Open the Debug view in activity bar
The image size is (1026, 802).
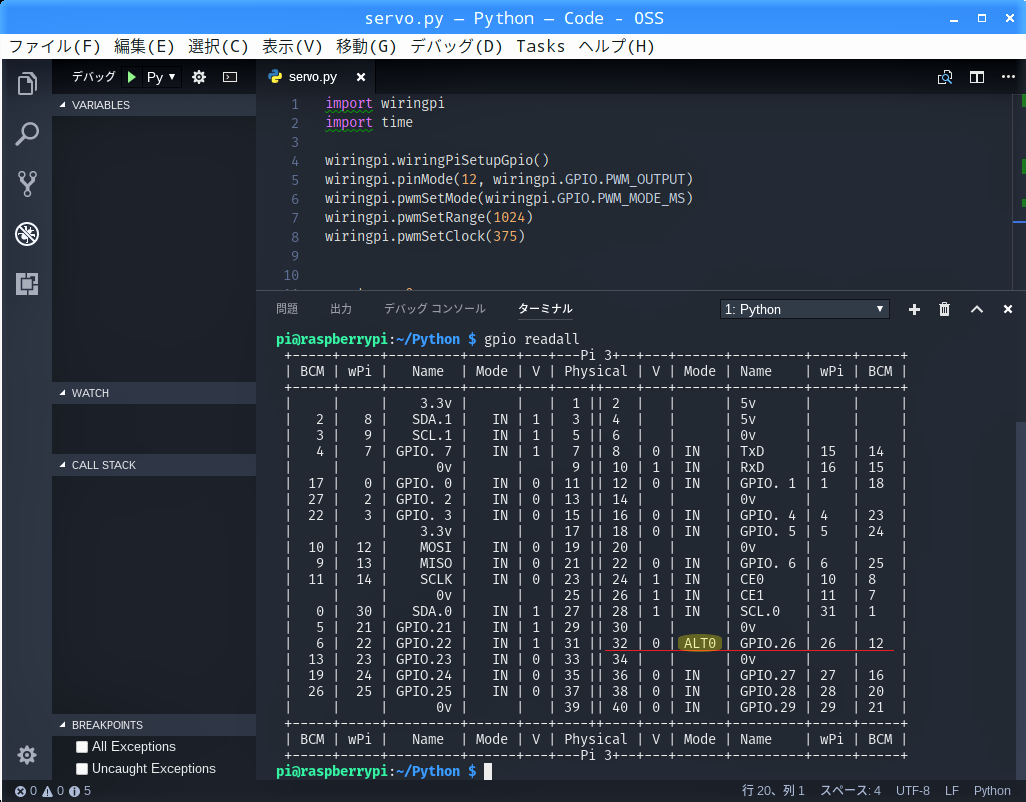27,234
